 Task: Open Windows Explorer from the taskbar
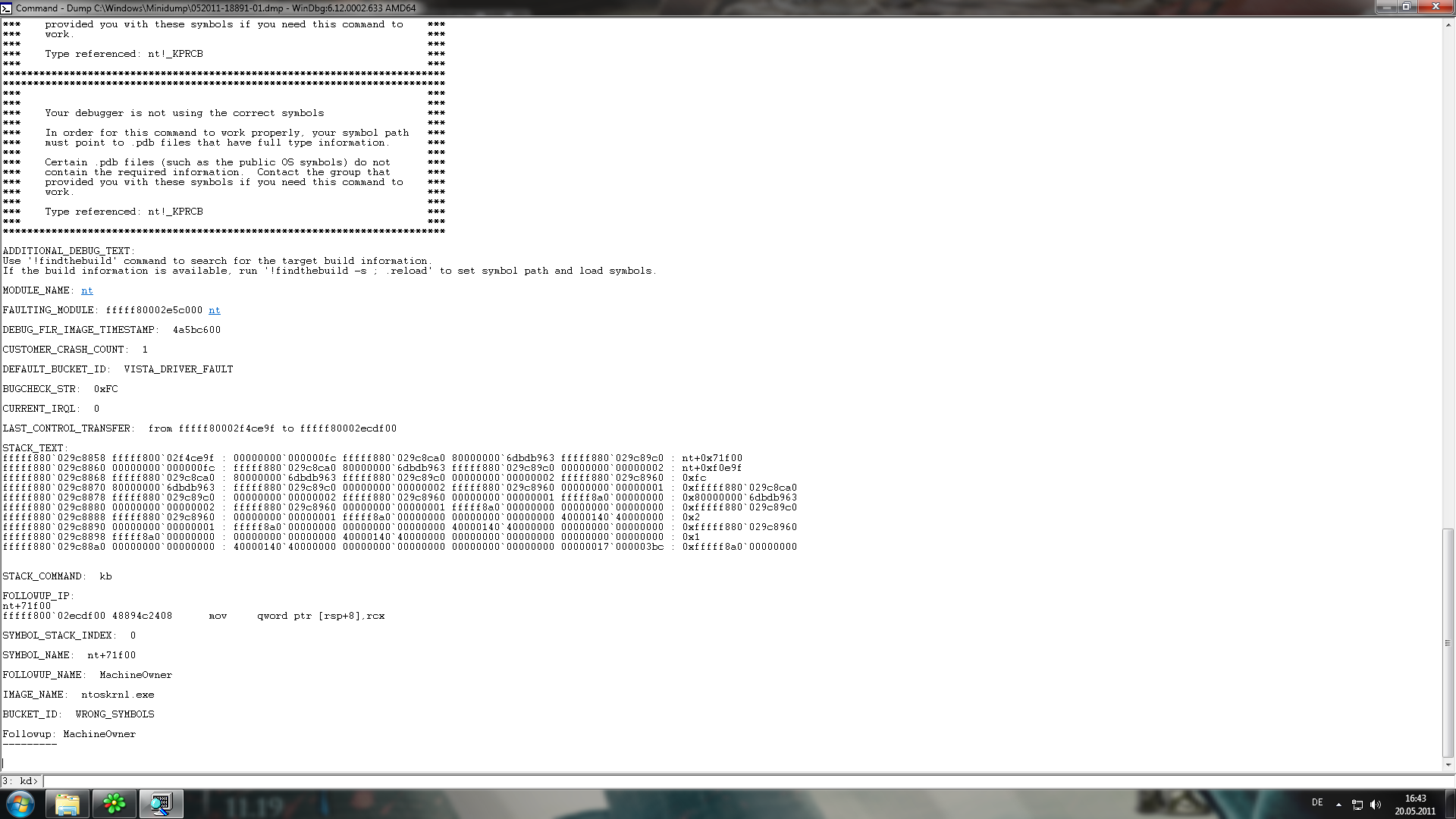tap(67, 804)
